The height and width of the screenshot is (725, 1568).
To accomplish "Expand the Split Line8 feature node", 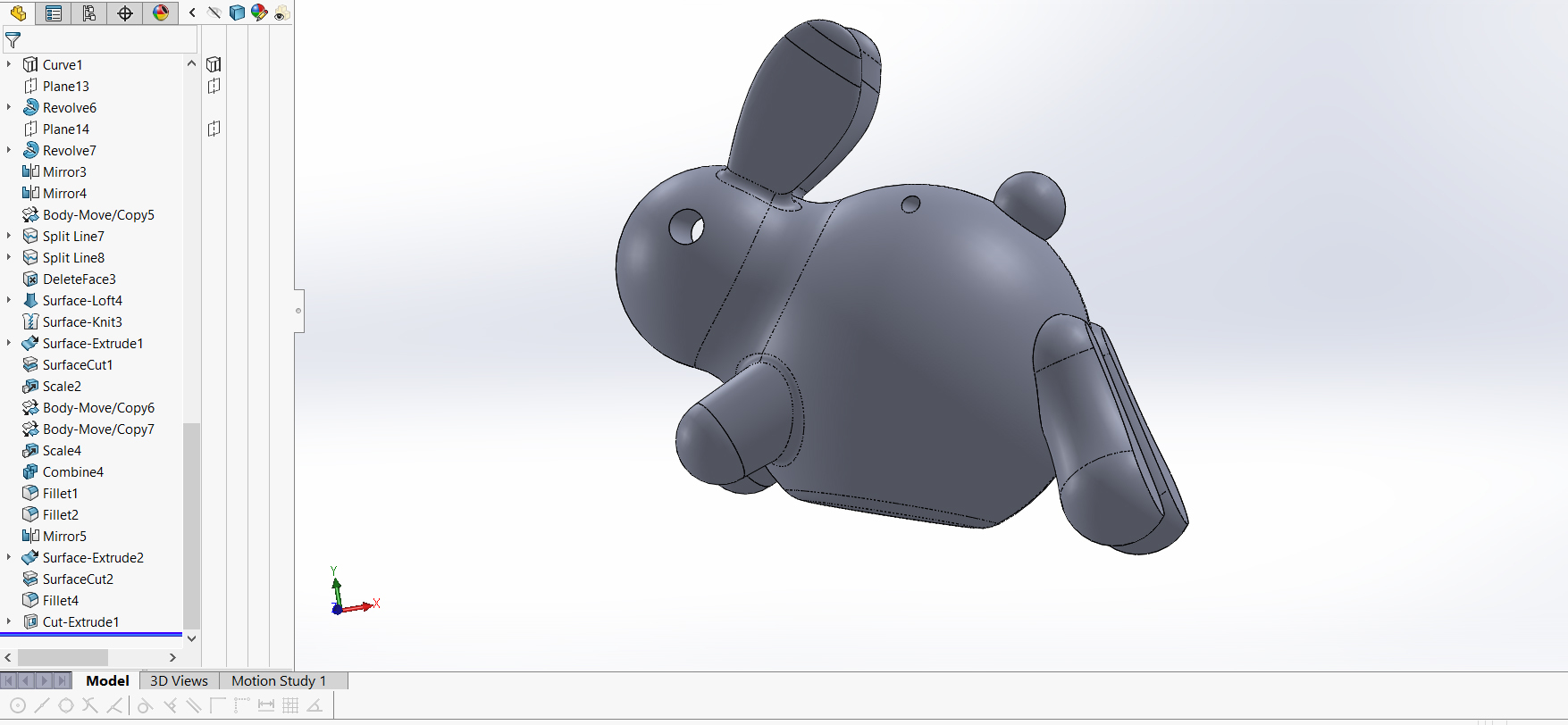I will 9,257.
